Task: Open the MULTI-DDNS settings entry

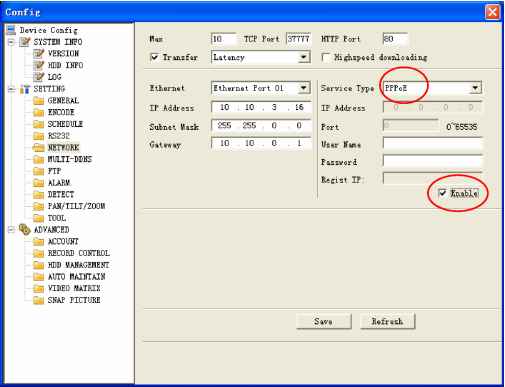Action: (70, 159)
